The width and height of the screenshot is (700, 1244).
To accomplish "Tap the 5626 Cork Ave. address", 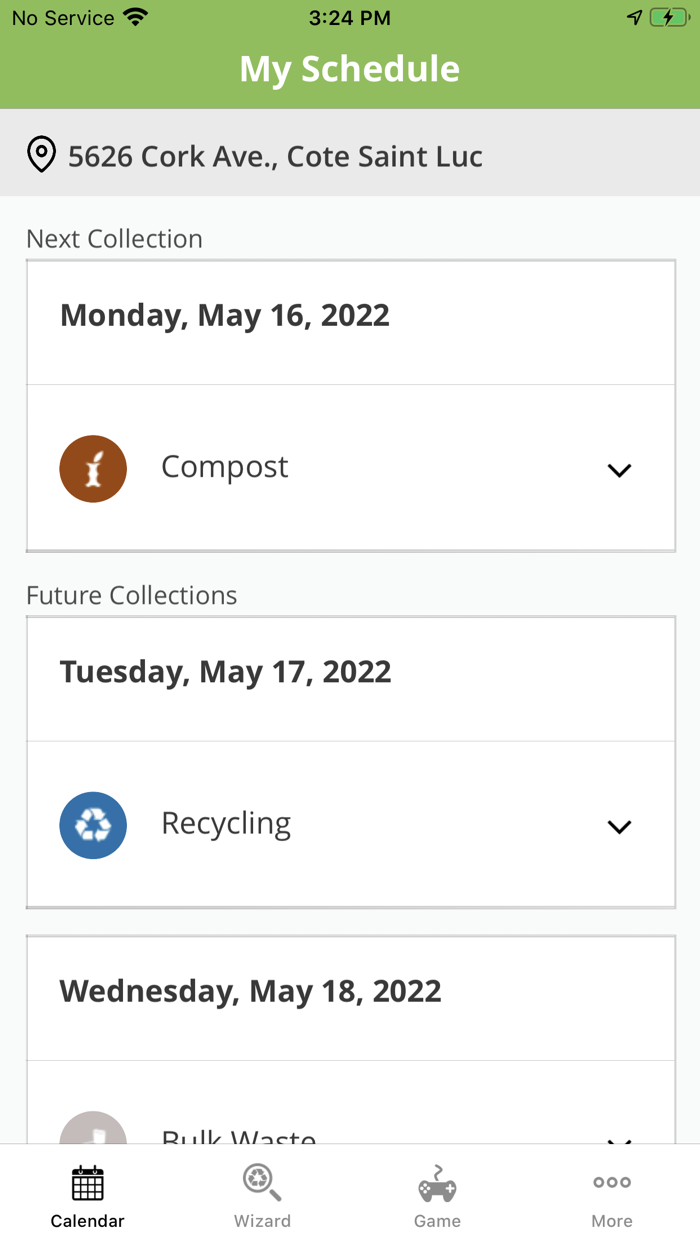I will point(275,156).
